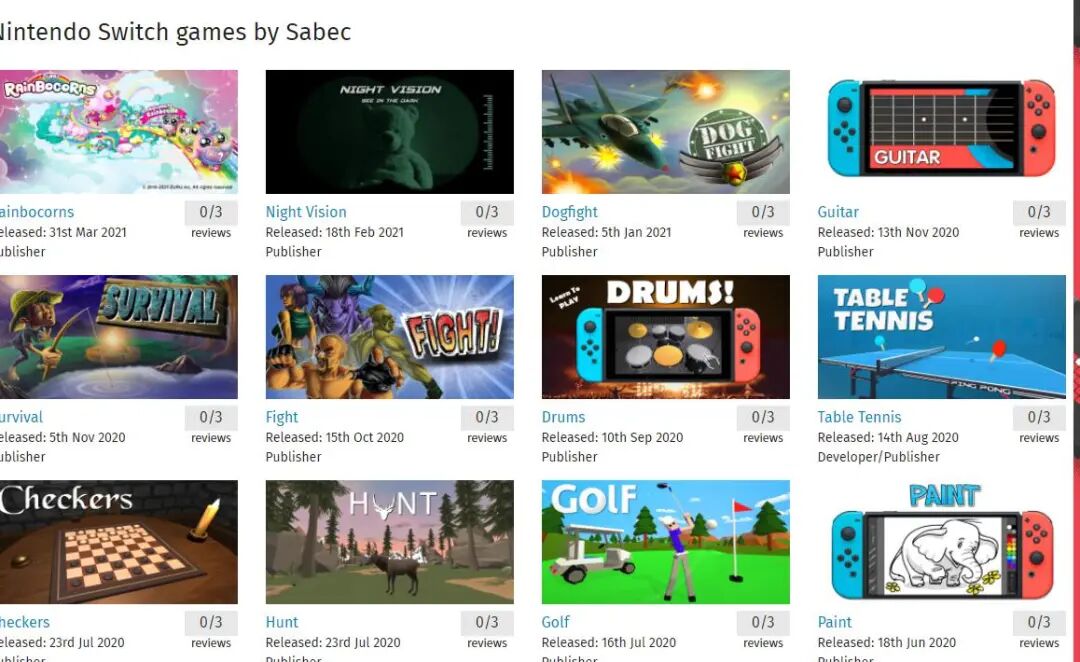Click the Survival game cover image
This screenshot has width=1080, height=662.
tap(118, 337)
